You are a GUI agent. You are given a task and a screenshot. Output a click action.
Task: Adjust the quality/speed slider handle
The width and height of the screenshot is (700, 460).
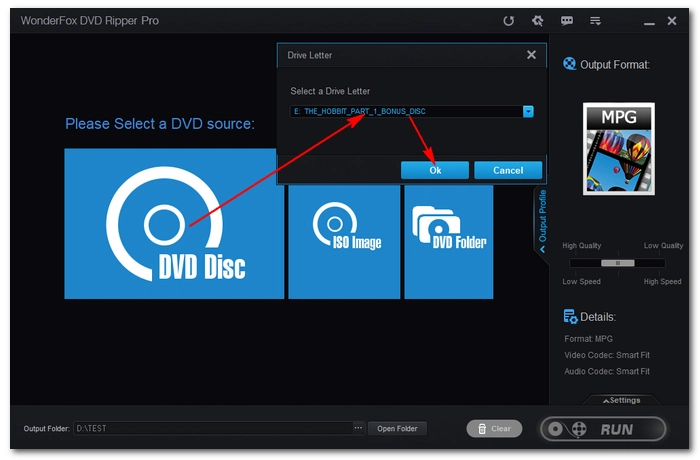tap(618, 263)
